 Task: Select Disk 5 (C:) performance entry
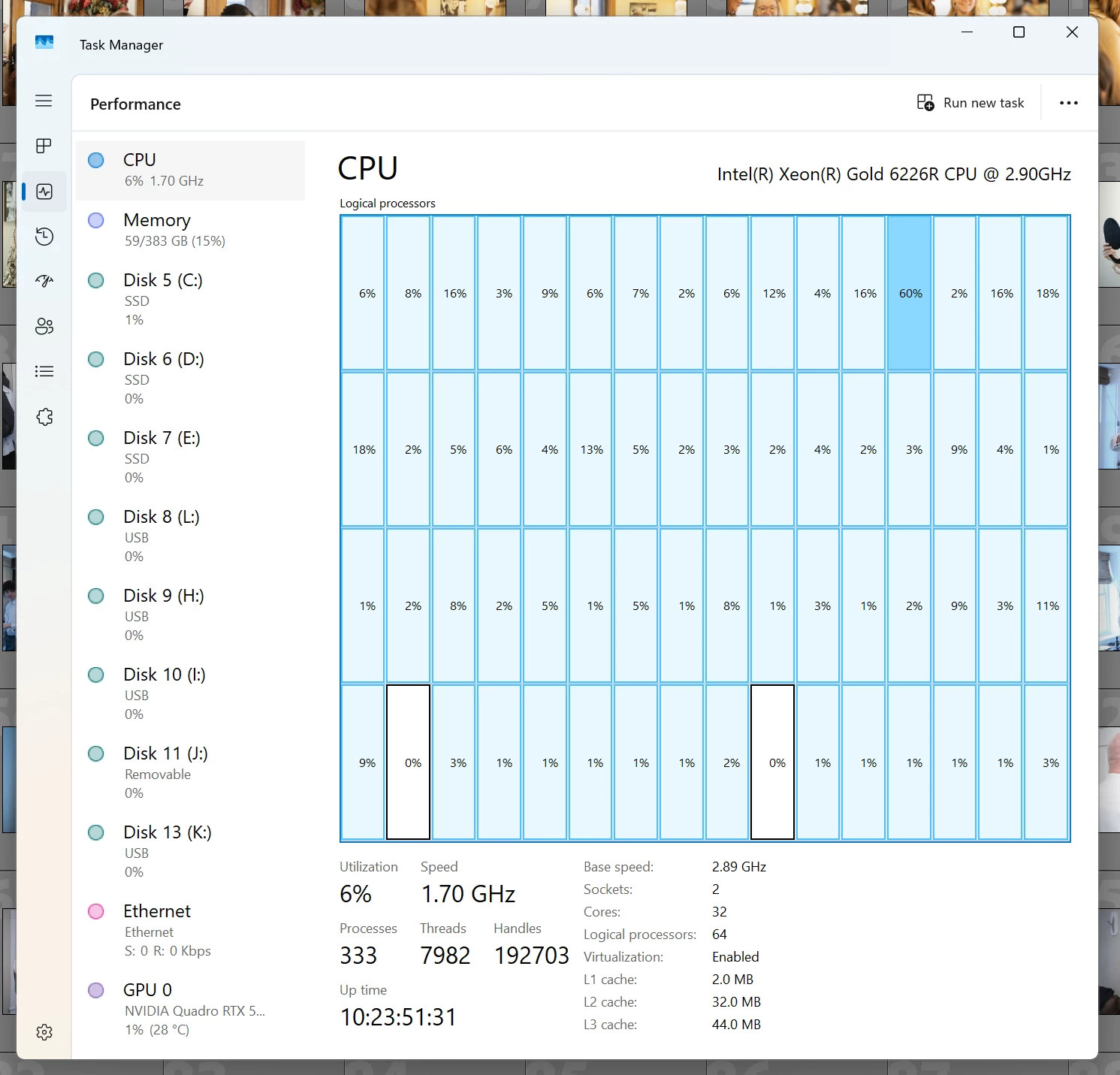point(191,299)
